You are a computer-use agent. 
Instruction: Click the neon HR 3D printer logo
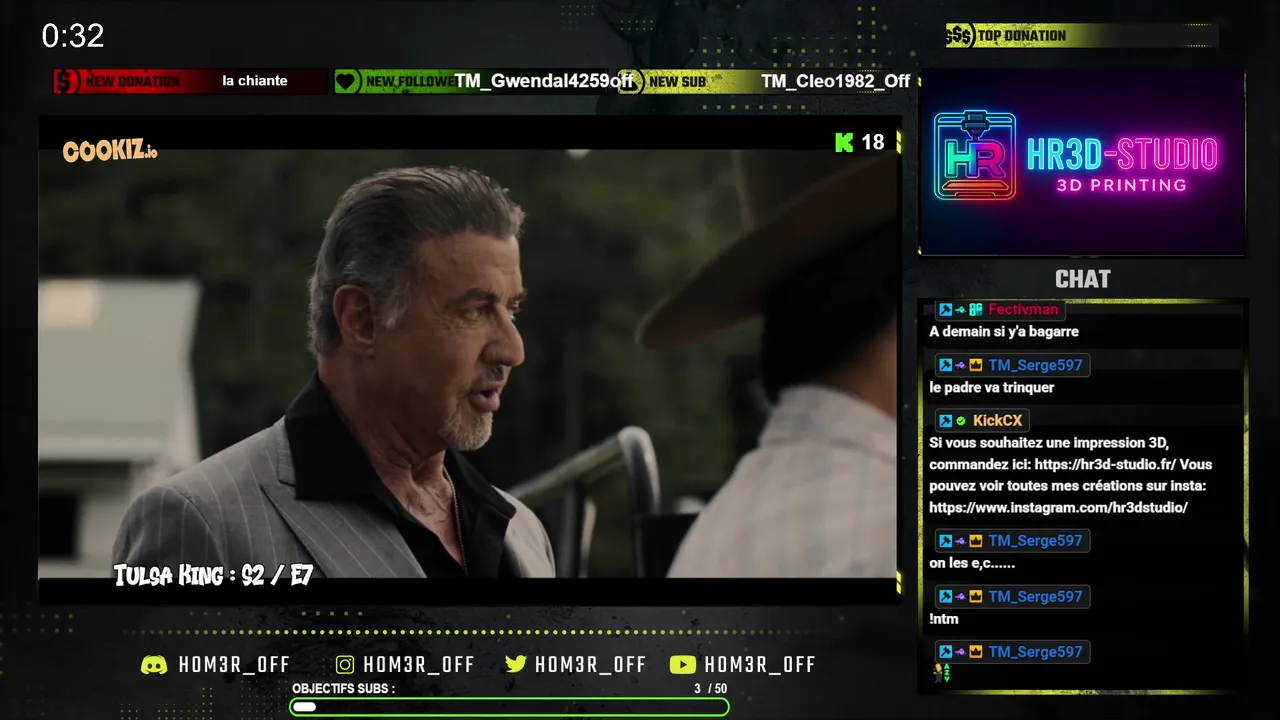(975, 156)
